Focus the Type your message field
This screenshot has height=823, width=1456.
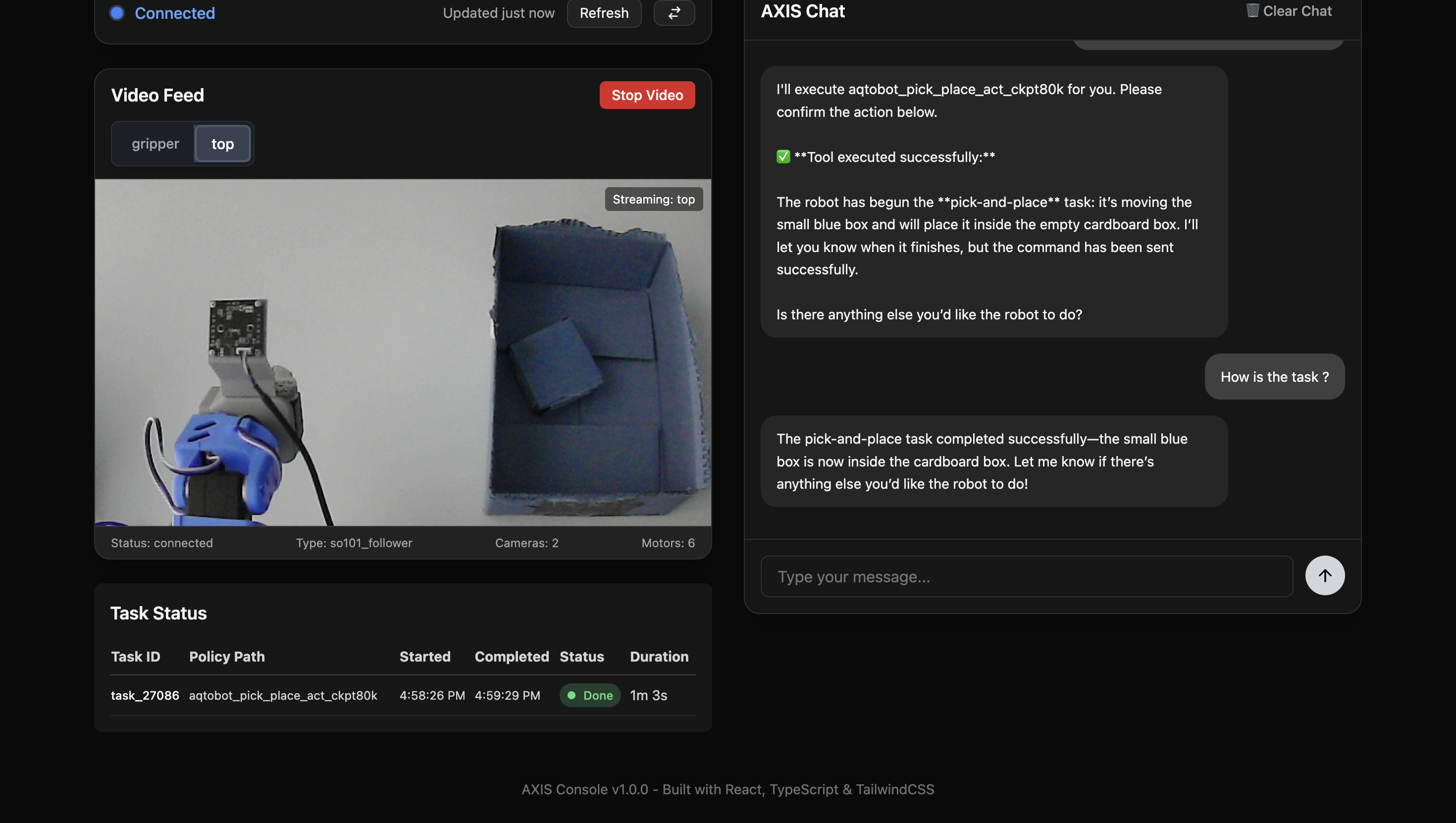pyautogui.click(x=1026, y=576)
